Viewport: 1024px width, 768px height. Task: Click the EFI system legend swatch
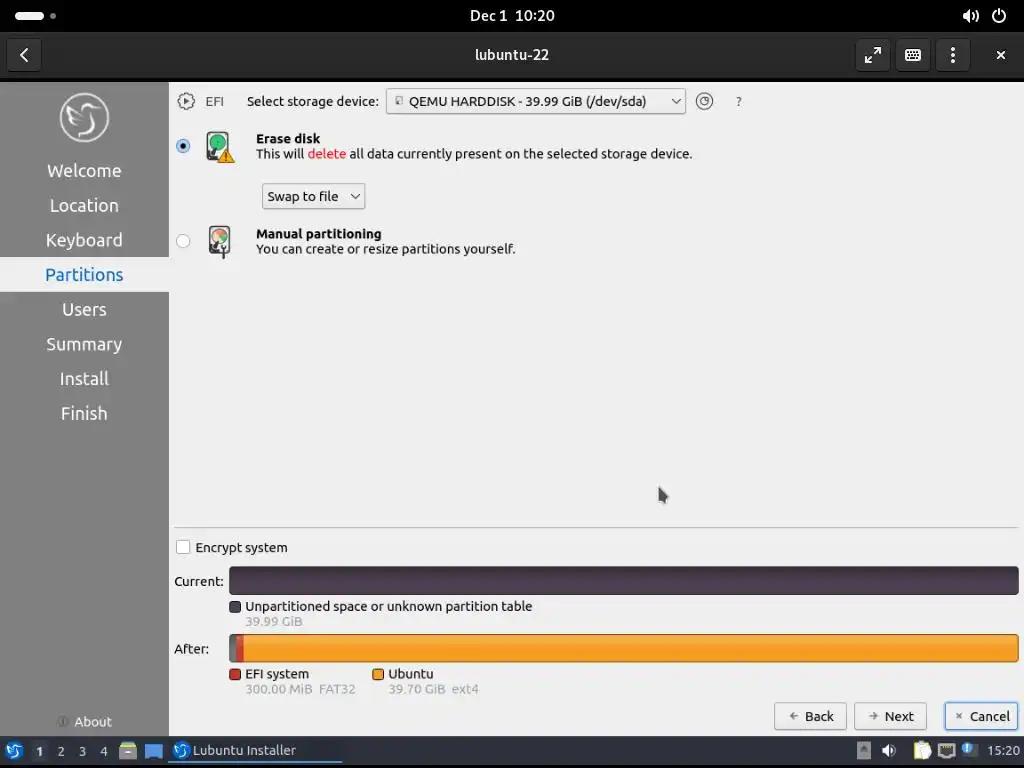235,674
